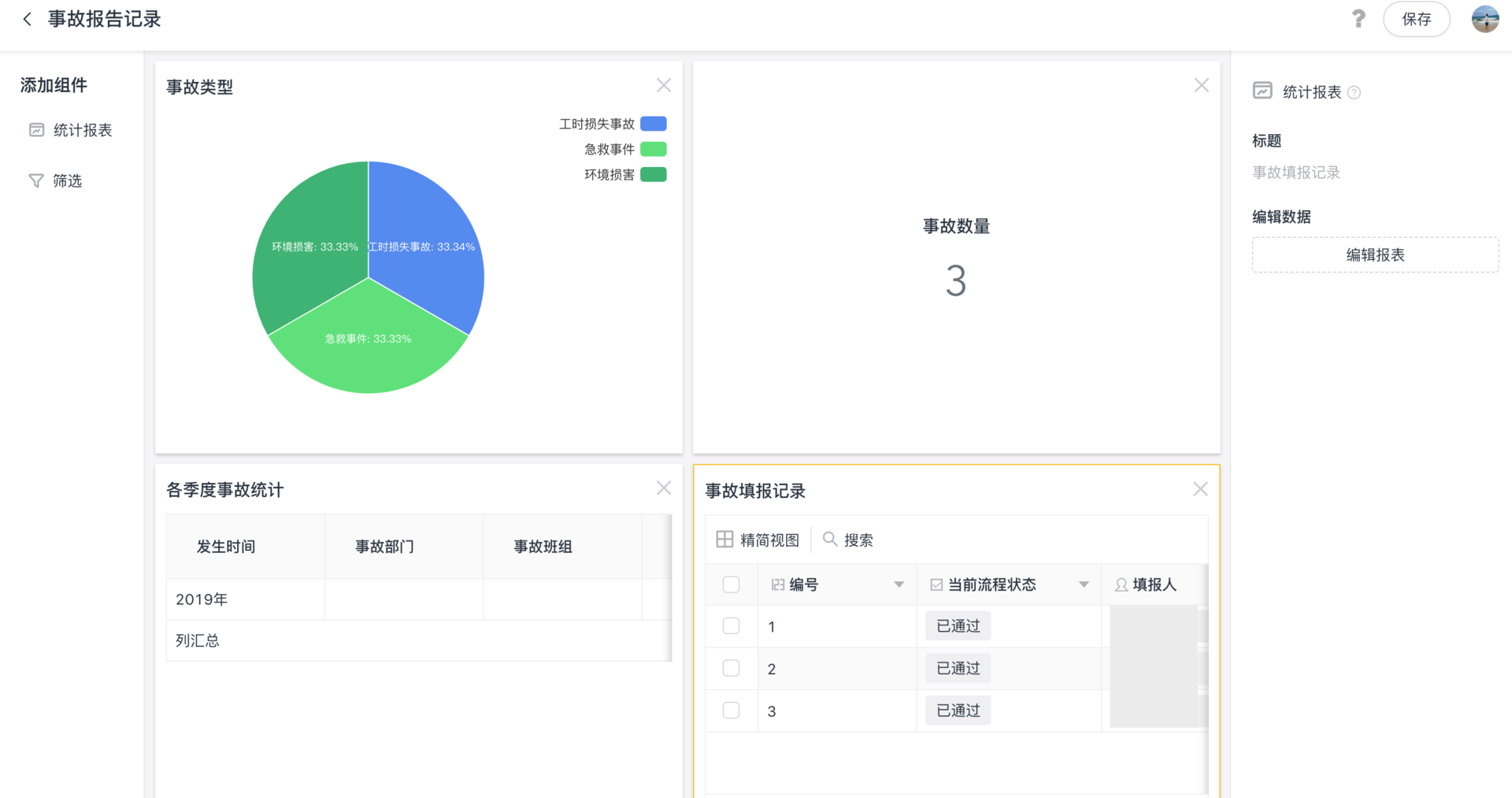Click 已通过 status in row 2

(x=958, y=668)
